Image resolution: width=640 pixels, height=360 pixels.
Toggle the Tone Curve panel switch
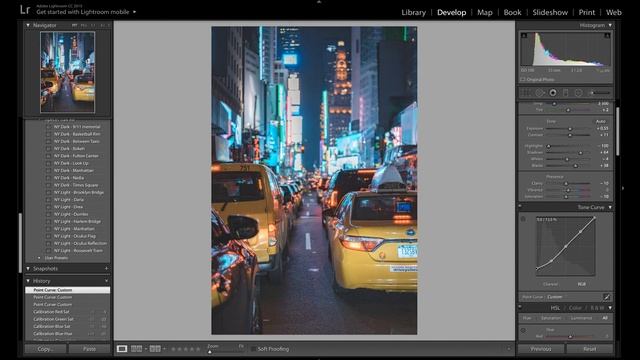coord(520,207)
